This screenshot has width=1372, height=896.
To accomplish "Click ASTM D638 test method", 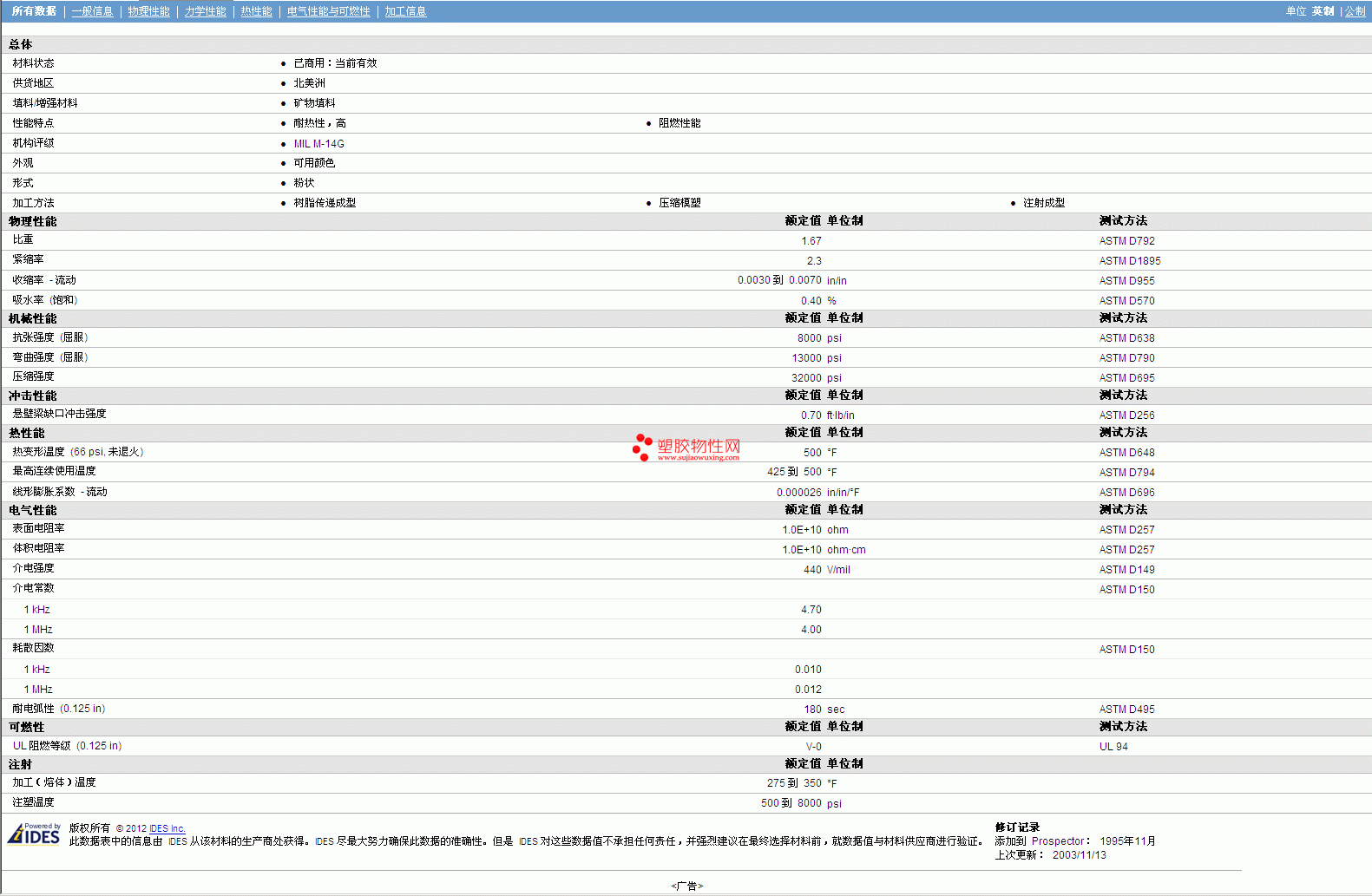I will (x=1126, y=338).
